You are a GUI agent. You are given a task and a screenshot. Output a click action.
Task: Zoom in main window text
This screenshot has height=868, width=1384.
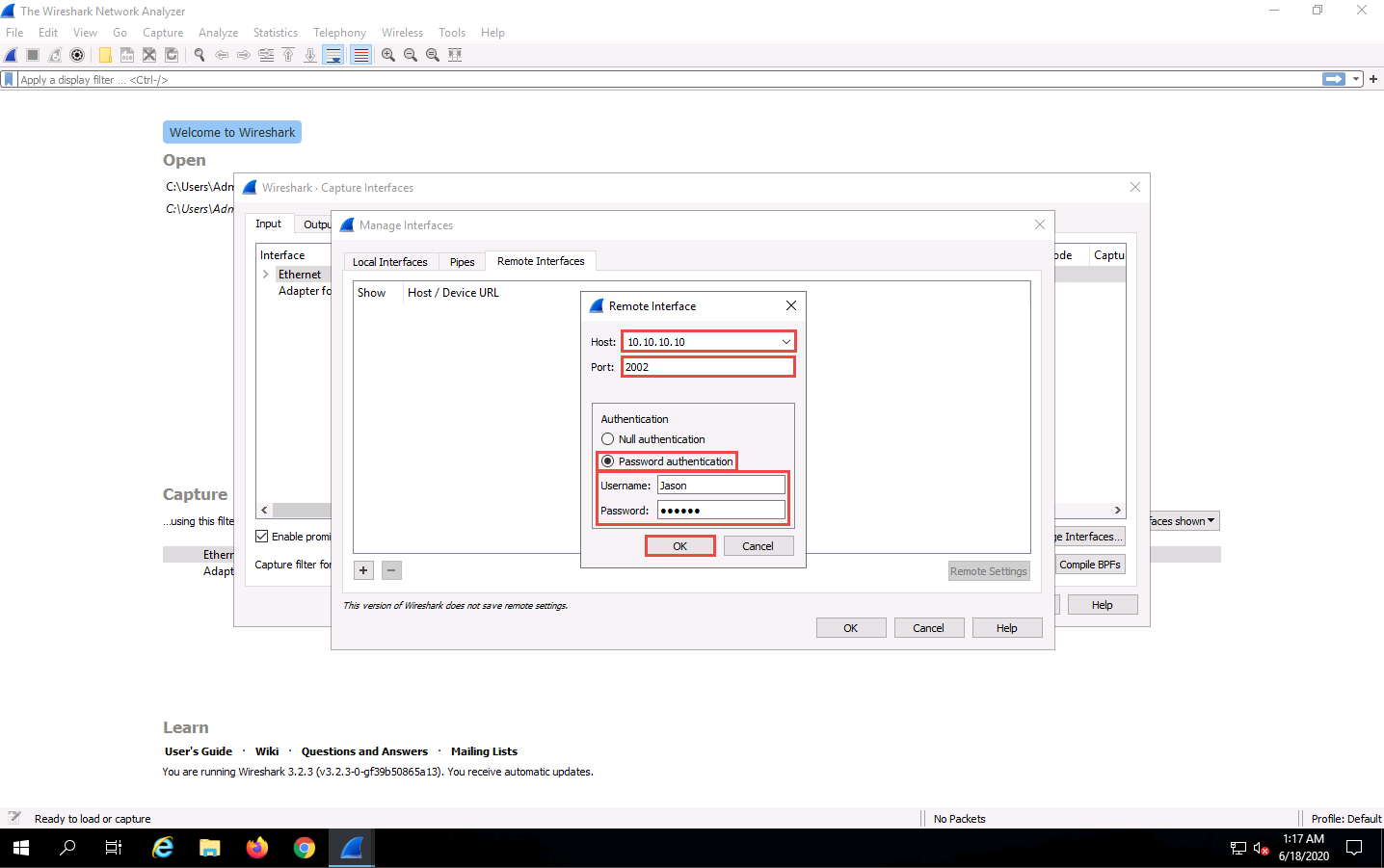click(388, 55)
